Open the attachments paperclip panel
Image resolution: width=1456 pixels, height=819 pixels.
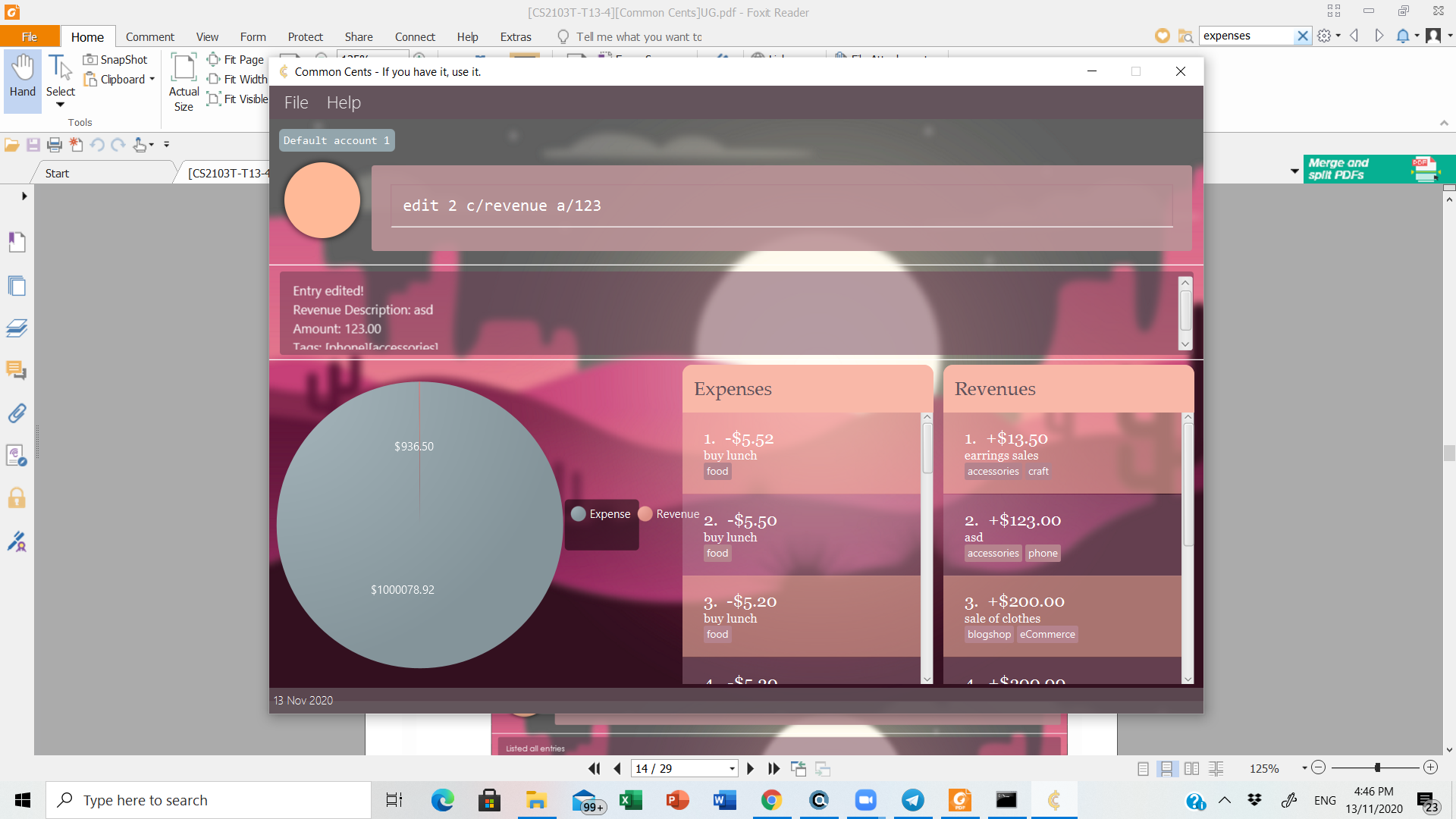(x=17, y=413)
